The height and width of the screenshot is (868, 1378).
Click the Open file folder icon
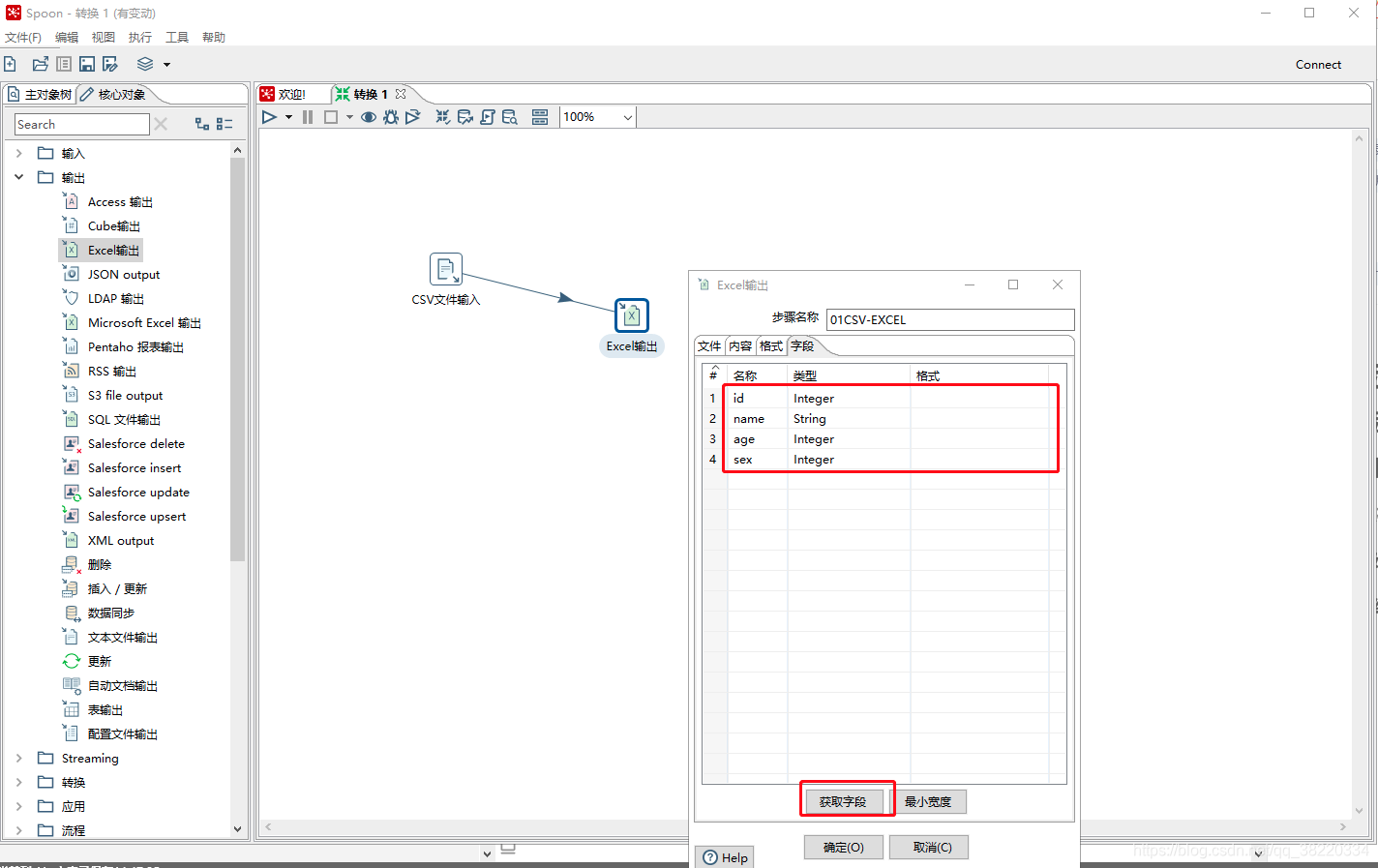click(x=40, y=64)
